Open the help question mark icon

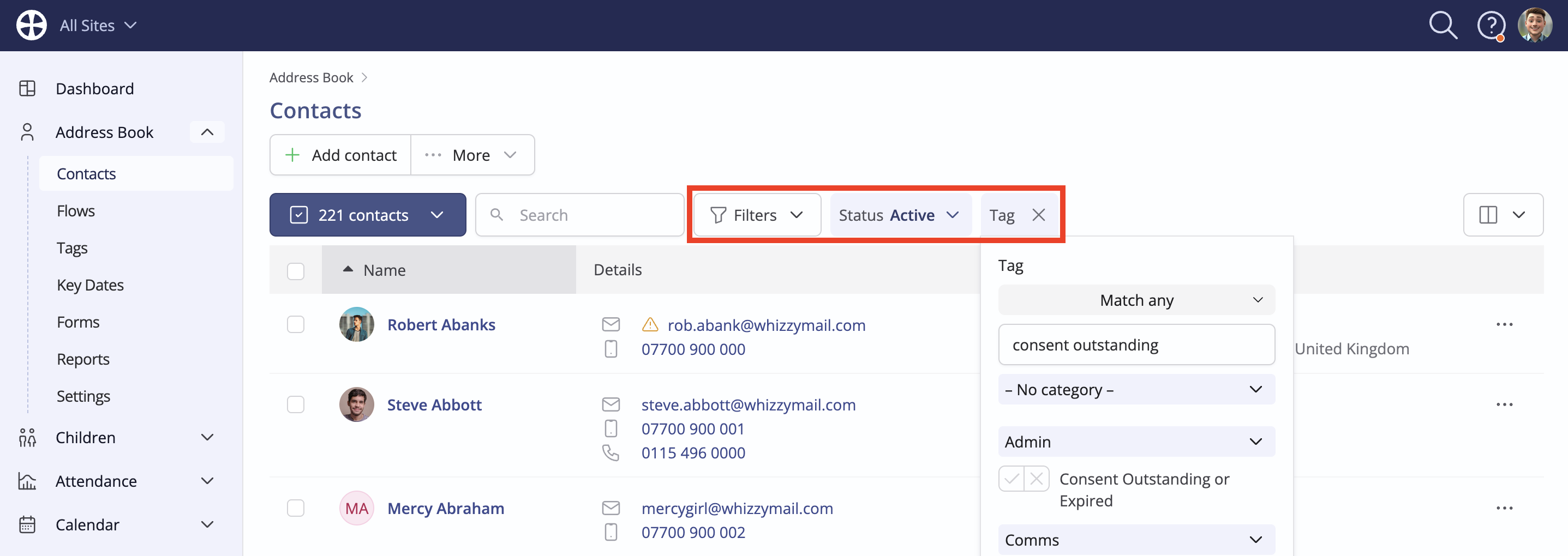(1491, 26)
